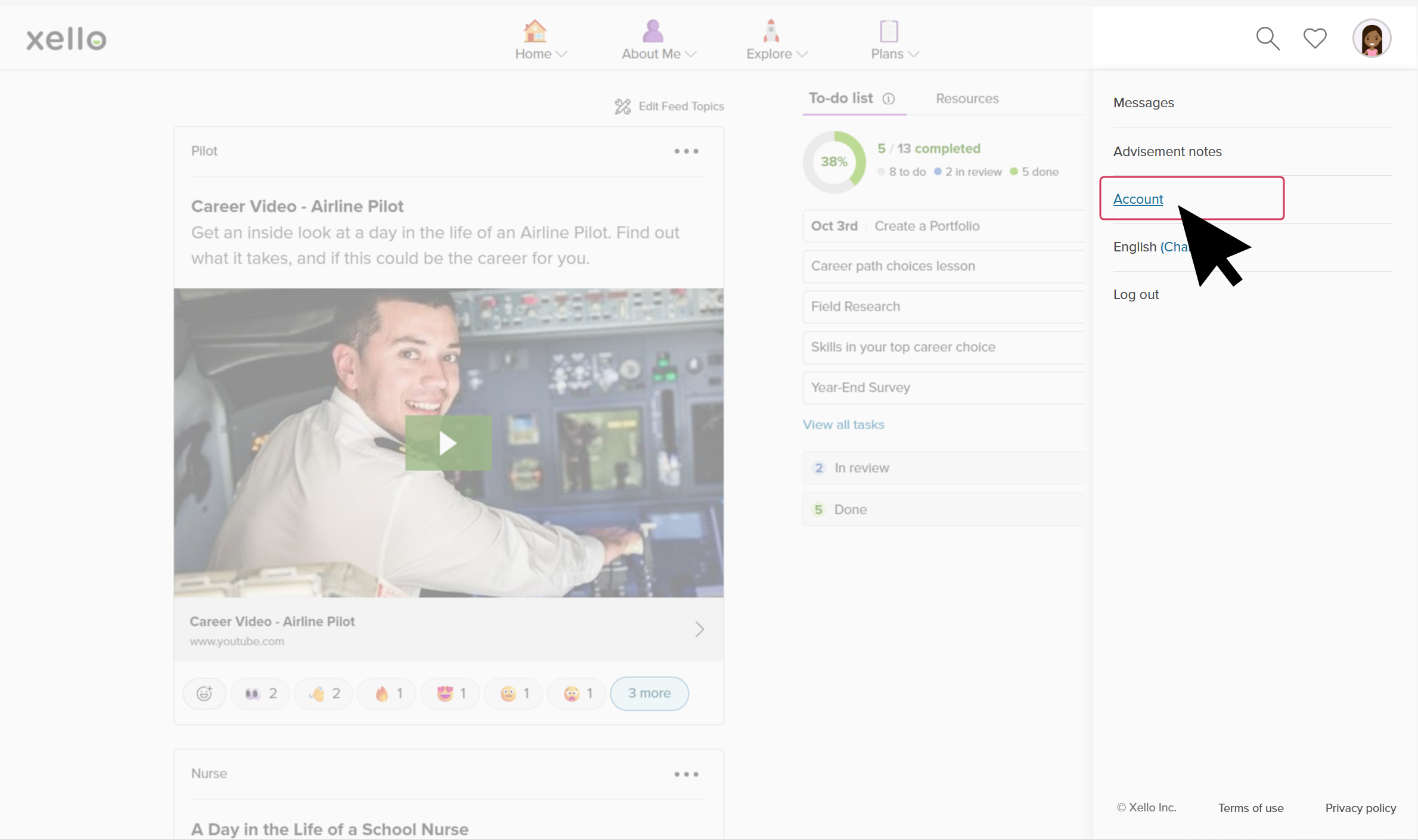Open the Terms of use page
Viewport: 1418px width, 840px height.
coord(1251,807)
